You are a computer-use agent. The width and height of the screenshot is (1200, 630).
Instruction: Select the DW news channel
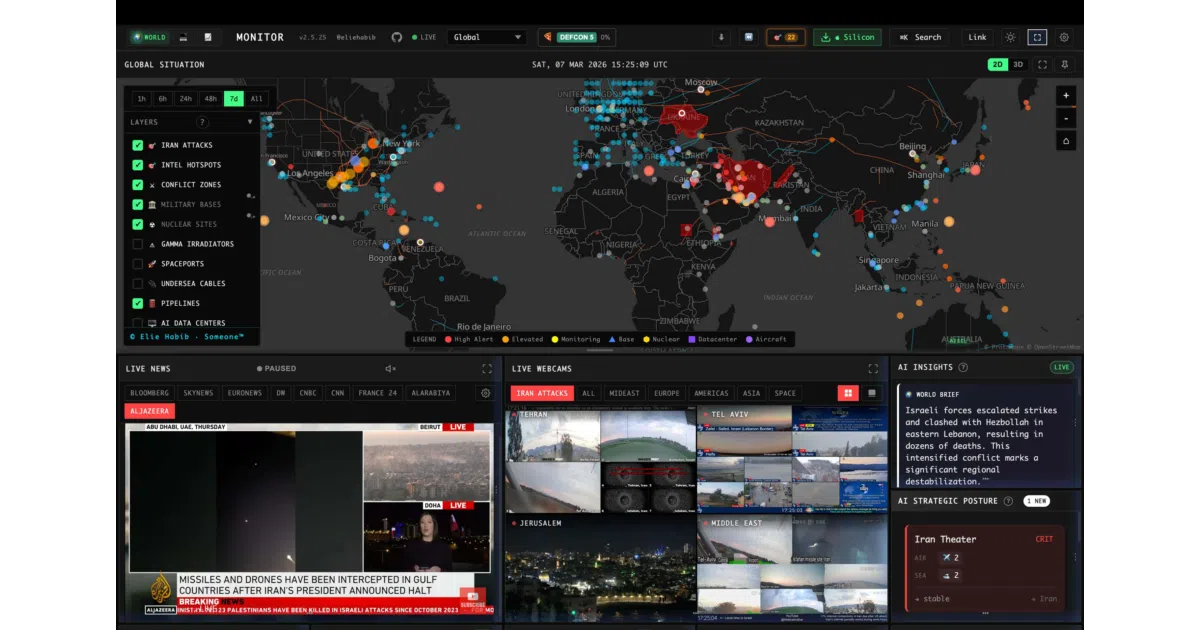281,393
